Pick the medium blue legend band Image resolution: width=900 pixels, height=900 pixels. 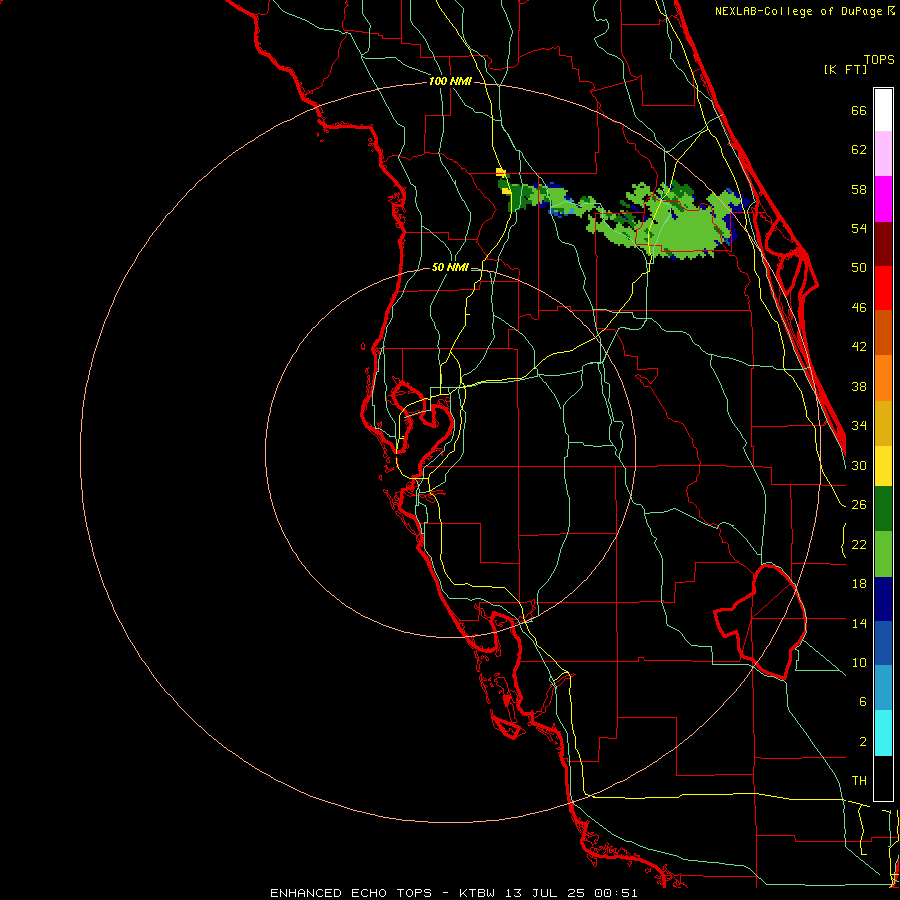883,643
